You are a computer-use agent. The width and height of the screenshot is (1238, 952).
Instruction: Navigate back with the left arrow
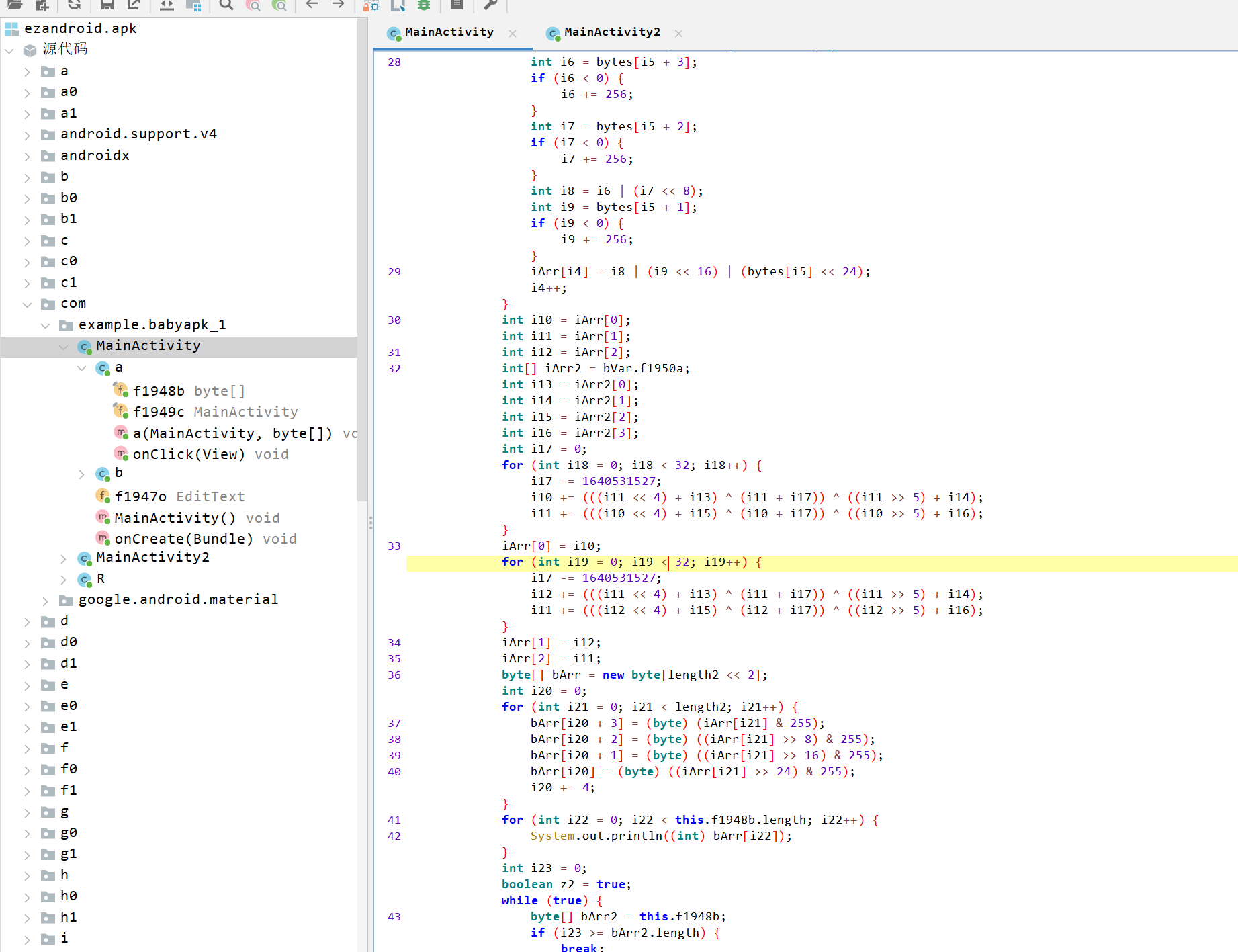312,4
